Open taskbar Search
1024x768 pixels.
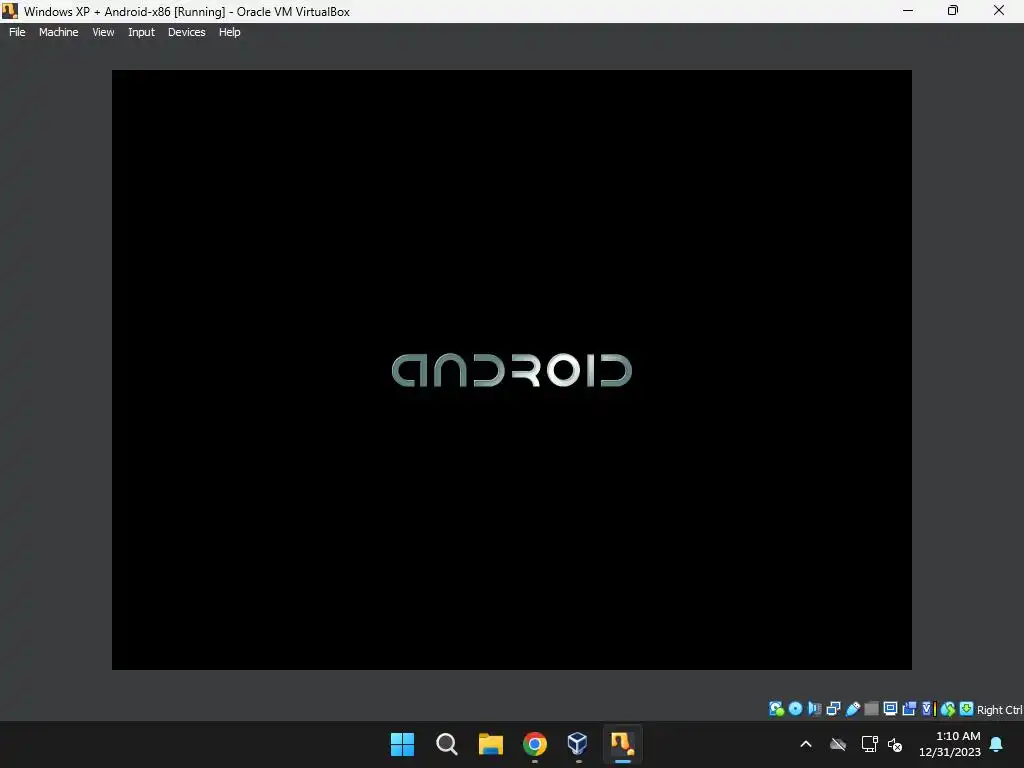[x=447, y=744]
